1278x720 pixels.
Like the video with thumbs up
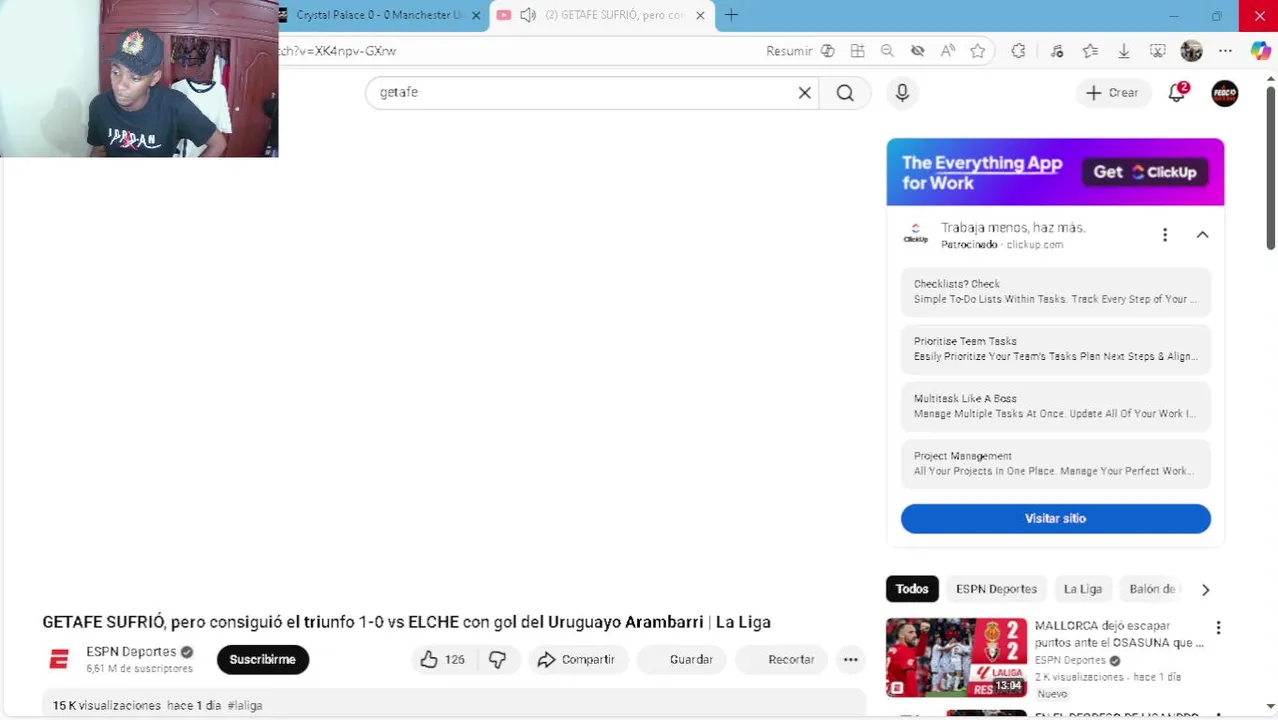443,659
